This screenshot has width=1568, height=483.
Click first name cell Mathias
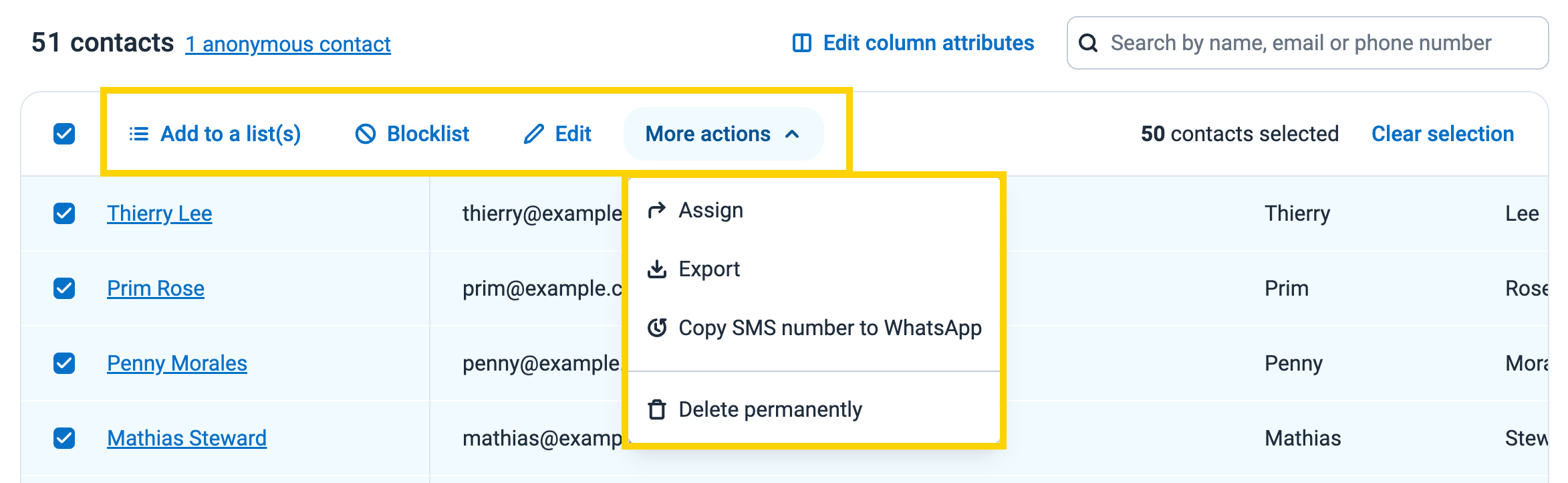pos(1303,438)
